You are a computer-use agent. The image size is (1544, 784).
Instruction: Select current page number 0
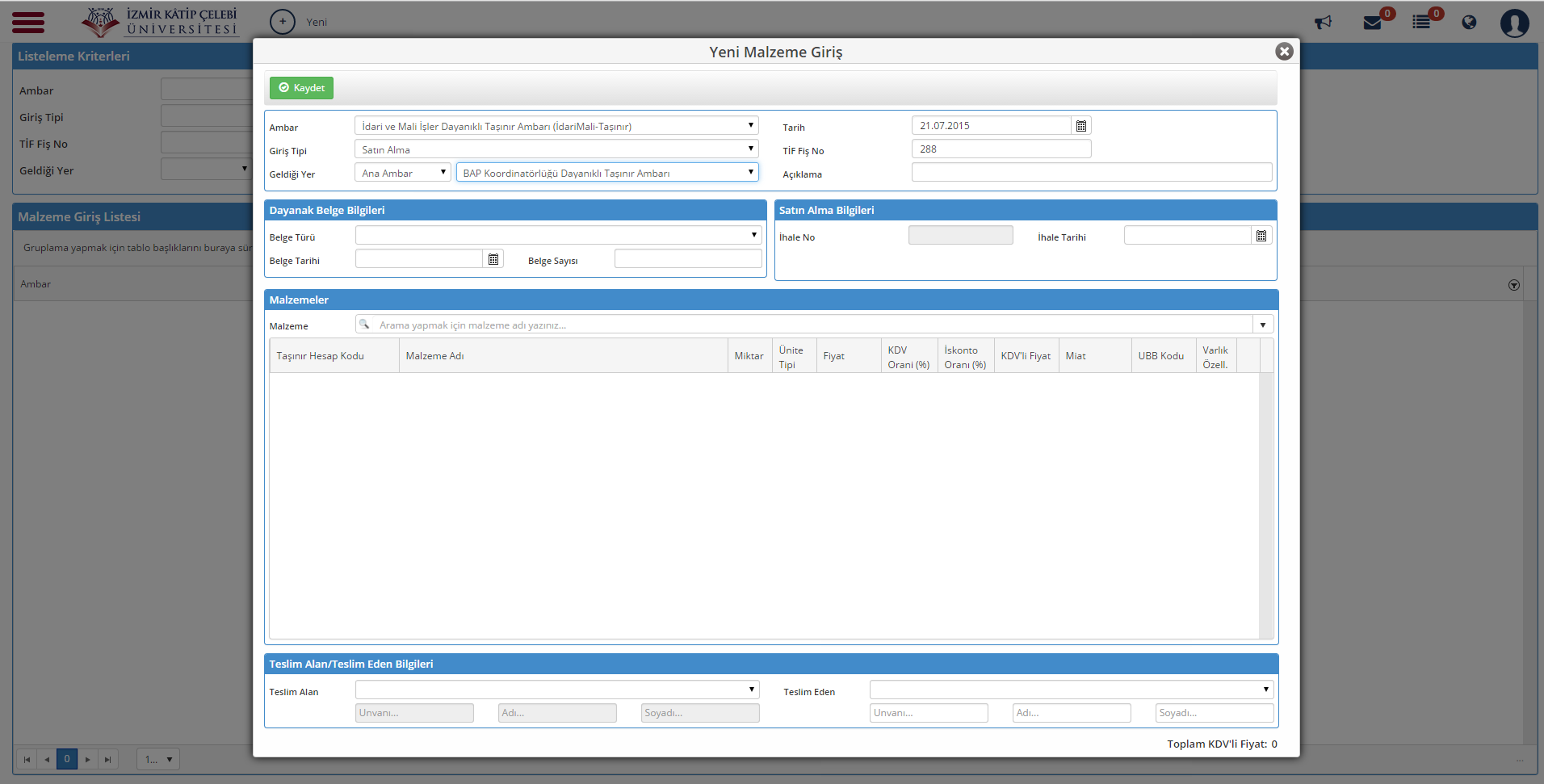point(67,759)
